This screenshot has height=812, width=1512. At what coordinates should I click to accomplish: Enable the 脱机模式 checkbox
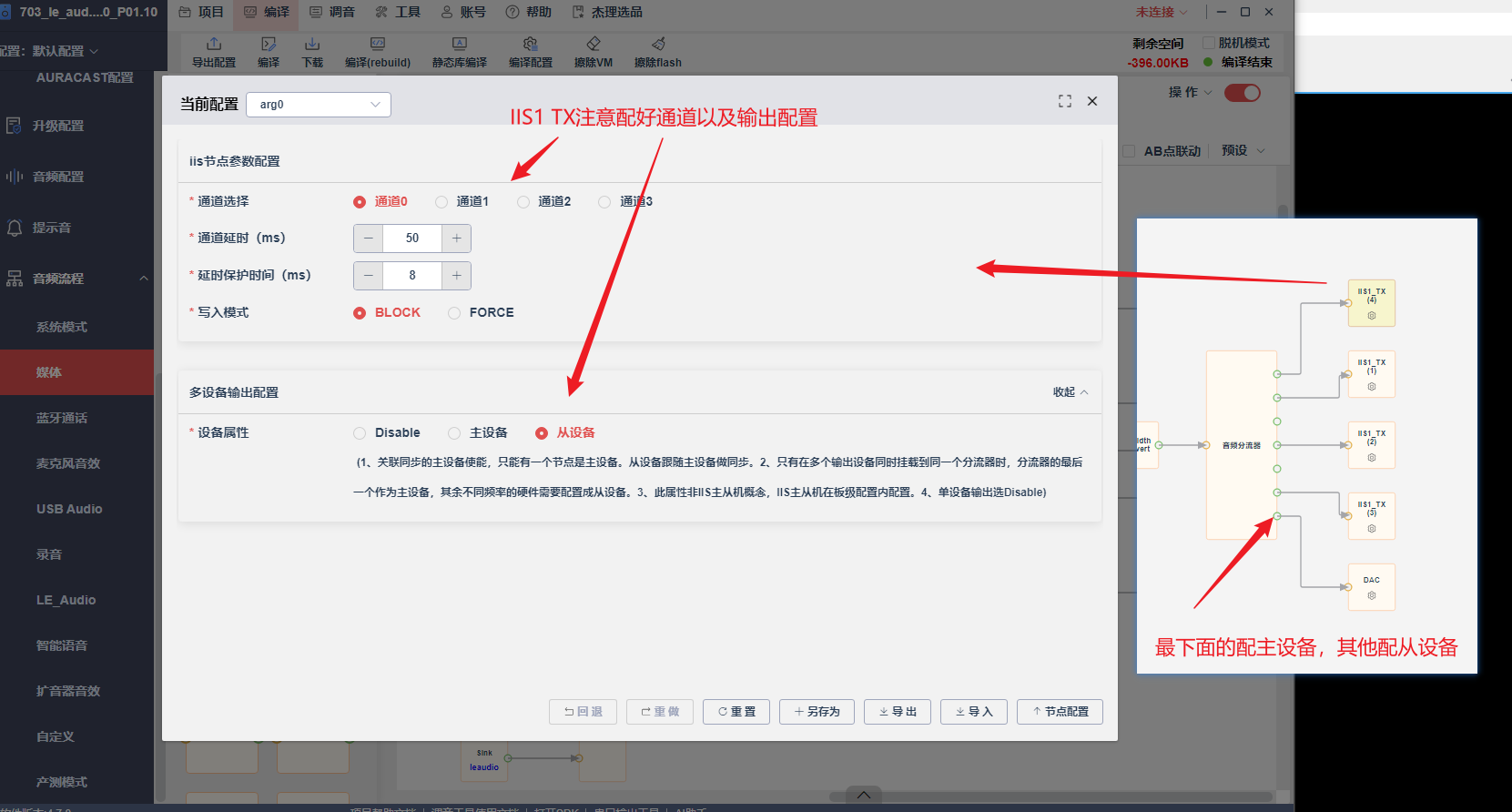1209,43
